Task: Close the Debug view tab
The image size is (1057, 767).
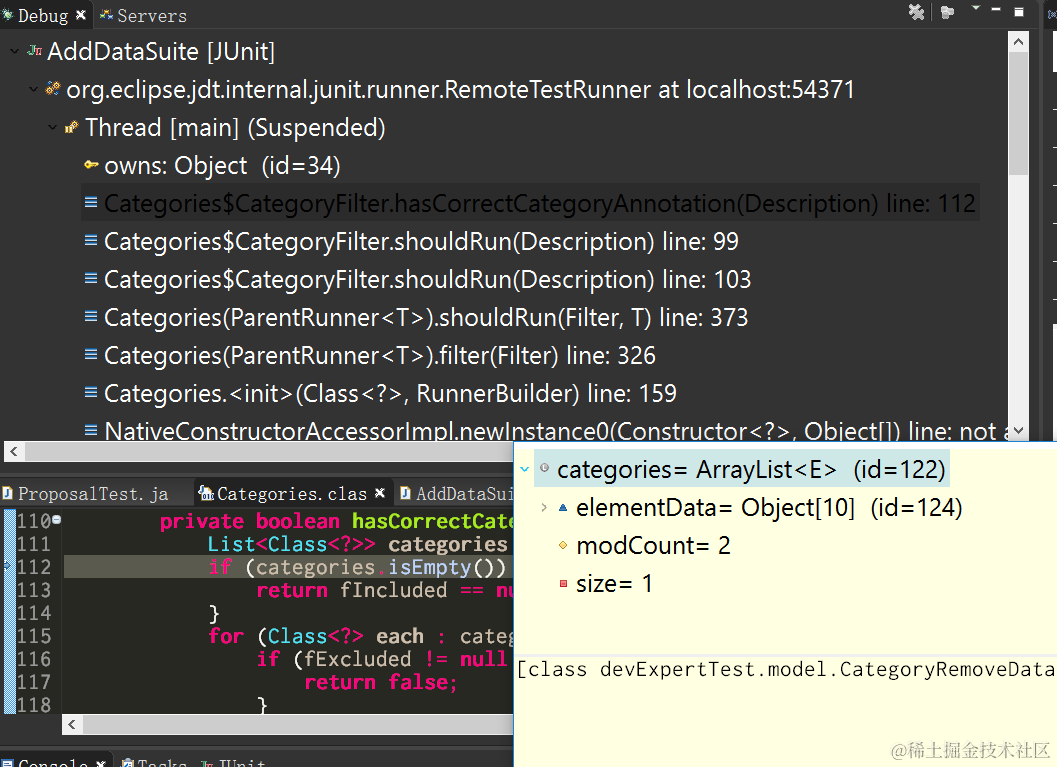Action: coord(81,14)
